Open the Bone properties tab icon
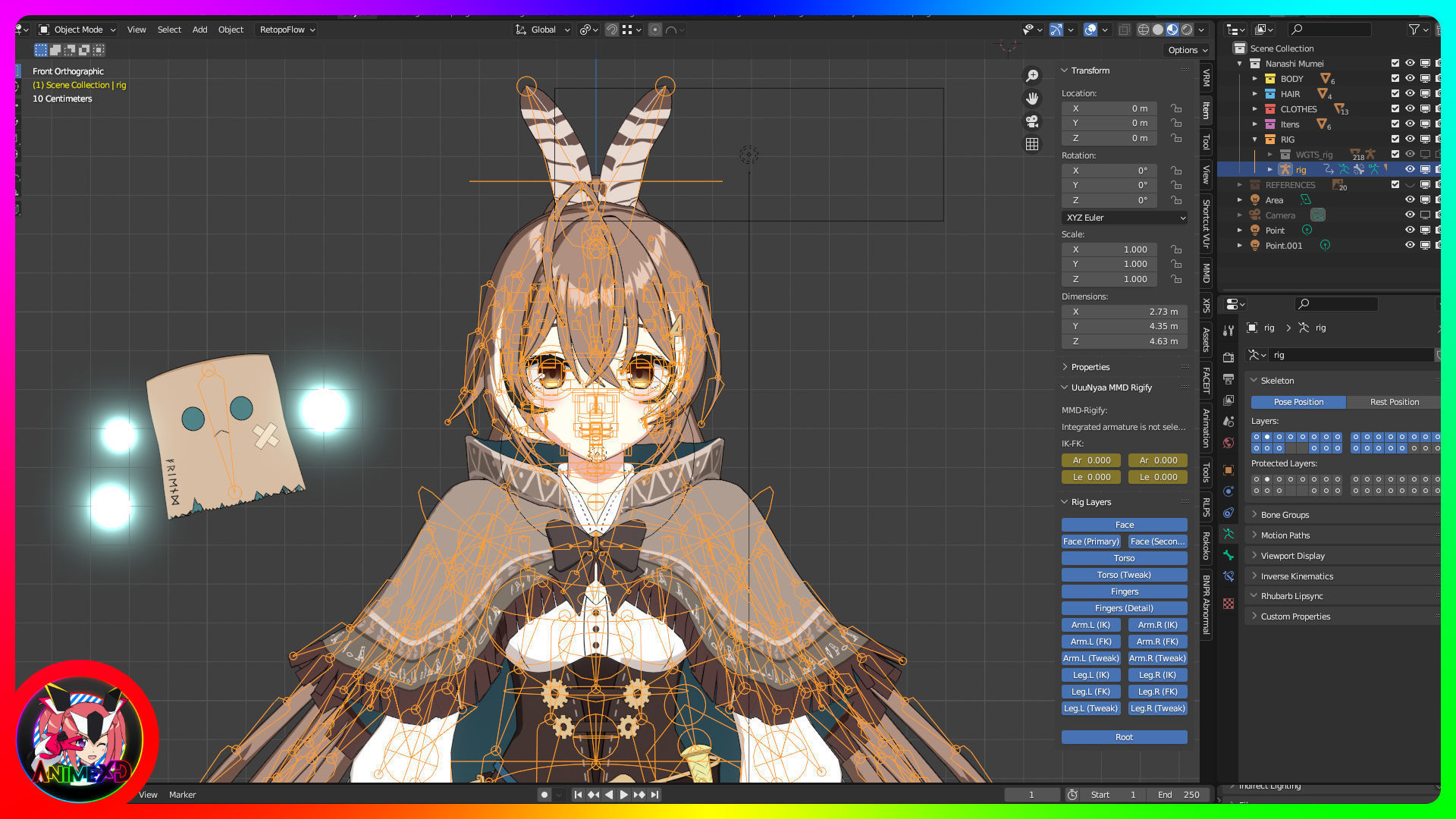Viewport: 1456px width, 819px height. (x=1228, y=555)
